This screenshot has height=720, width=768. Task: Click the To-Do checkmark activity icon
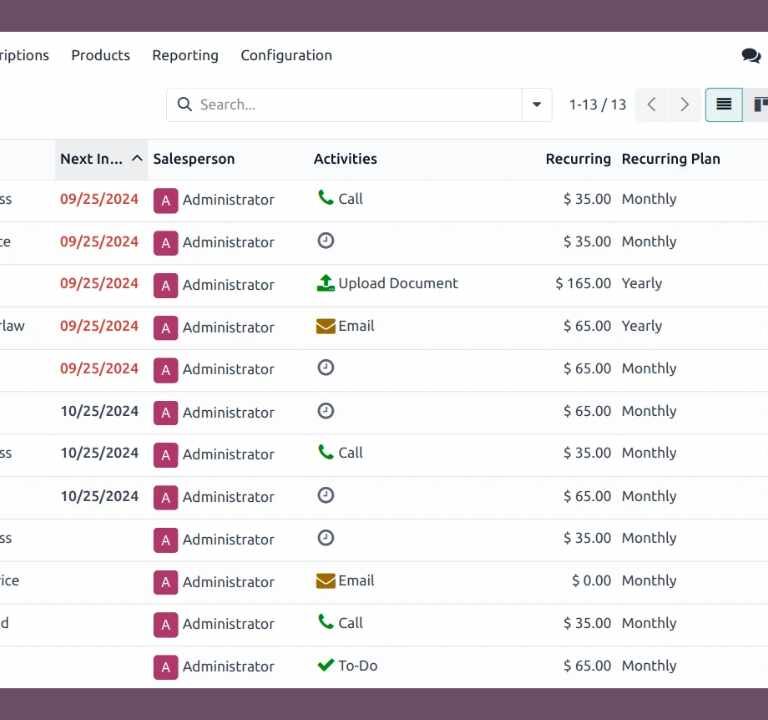coord(325,666)
